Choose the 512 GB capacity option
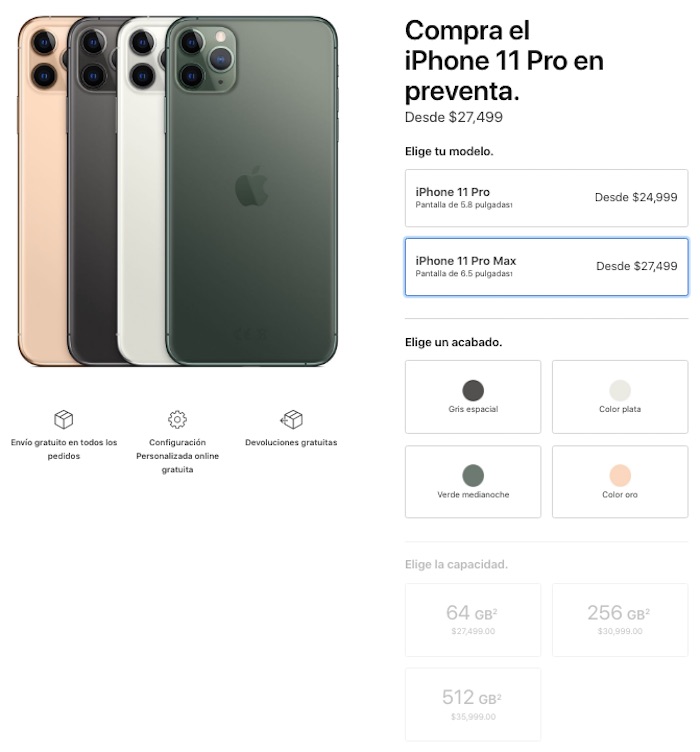 pyautogui.click(x=473, y=705)
